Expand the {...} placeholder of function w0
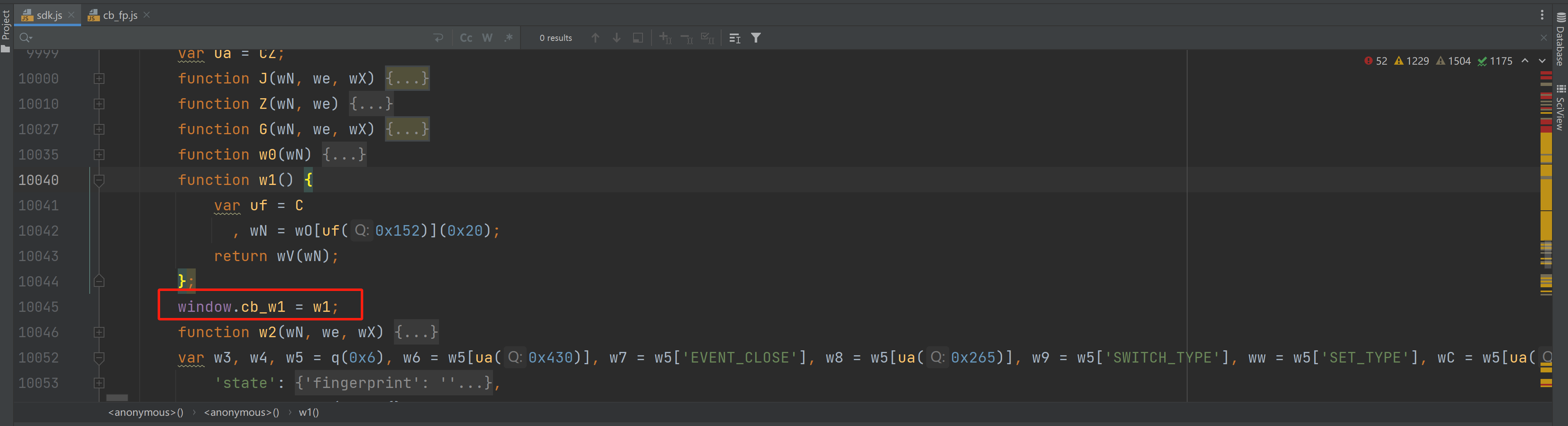This screenshot has height=426, width=1568. click(x=344, y=155)
